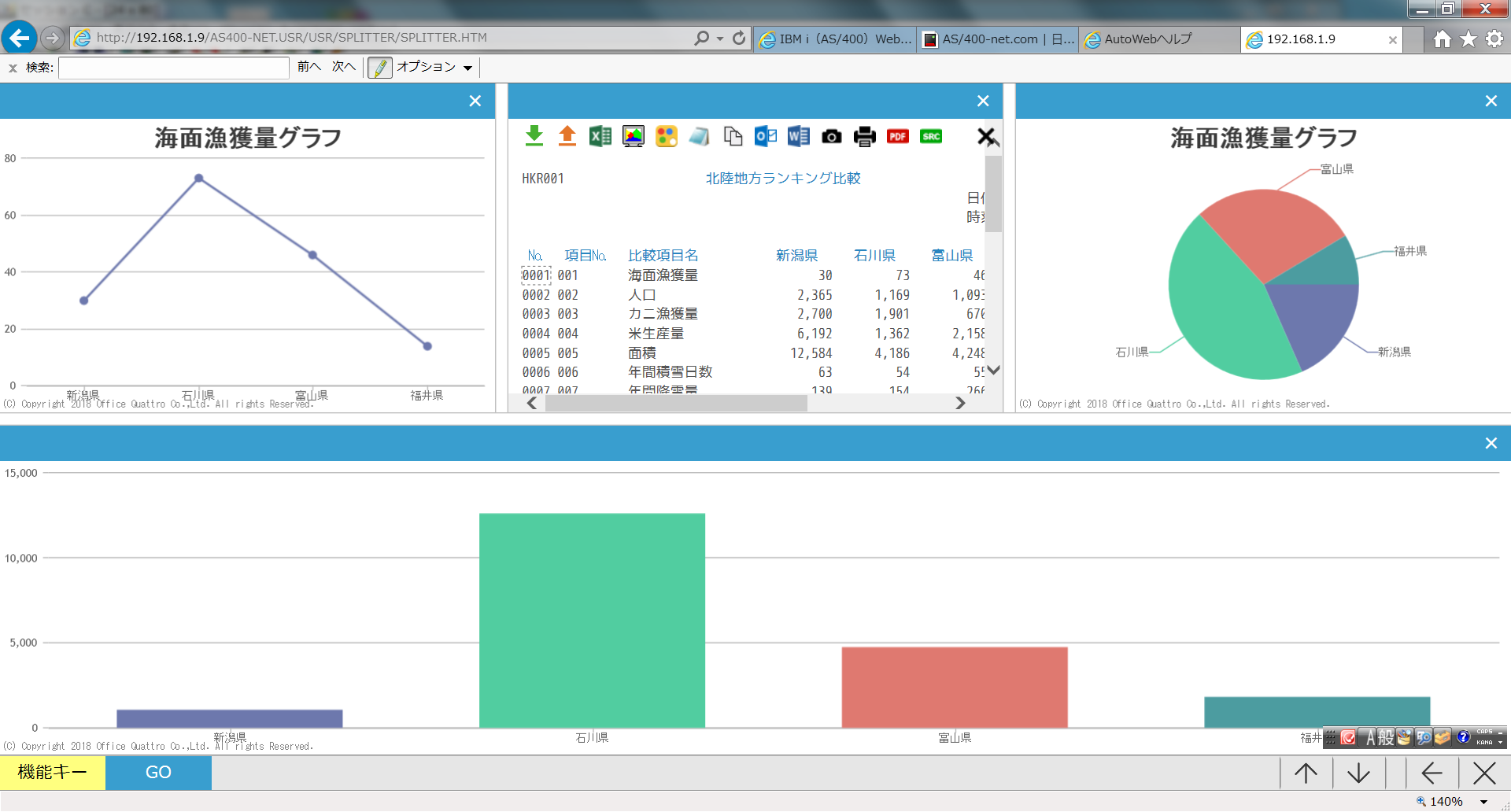1511x812 pixels.
Task: Export the report as PDF
Action: pos(897,136)
